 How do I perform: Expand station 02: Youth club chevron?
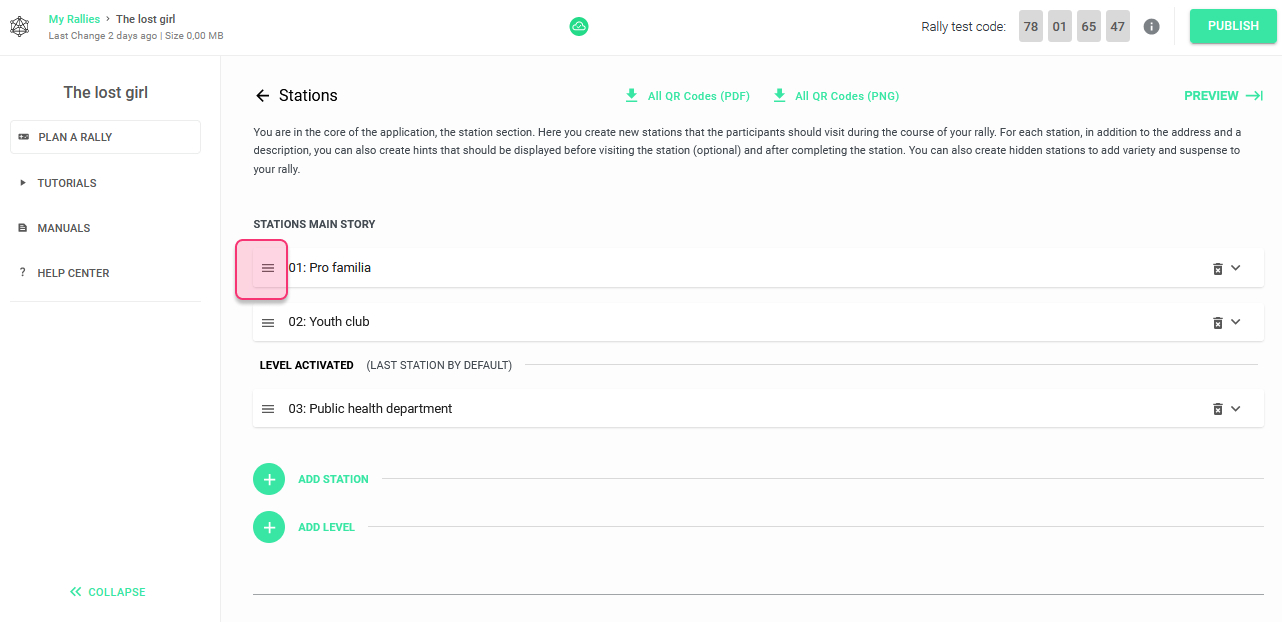[1236, 322]
